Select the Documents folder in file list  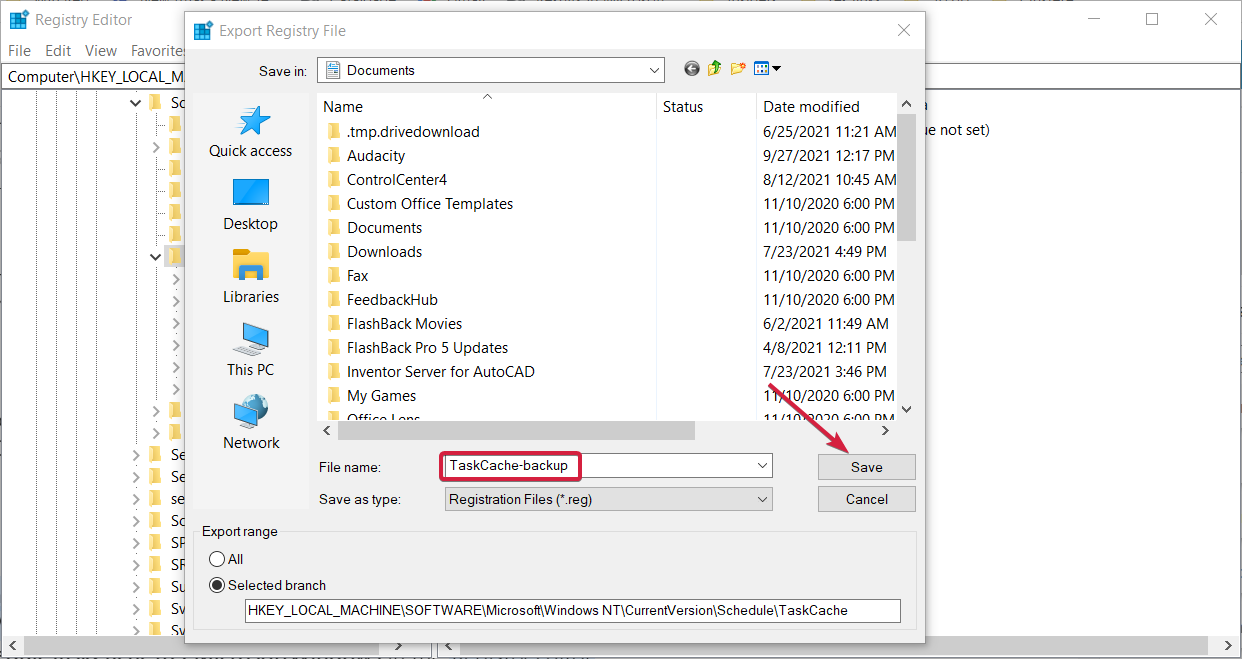click(384, 228)
